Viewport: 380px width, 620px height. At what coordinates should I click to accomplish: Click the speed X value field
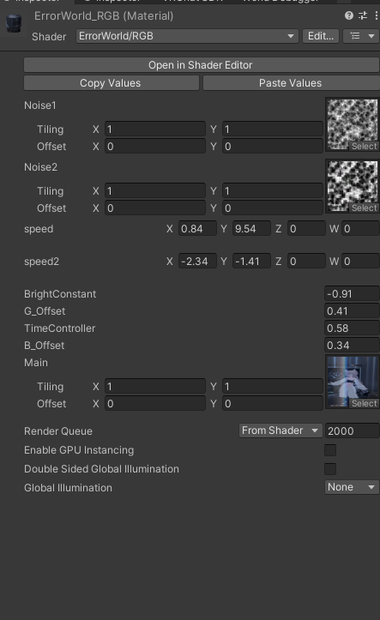click(197, 229)
